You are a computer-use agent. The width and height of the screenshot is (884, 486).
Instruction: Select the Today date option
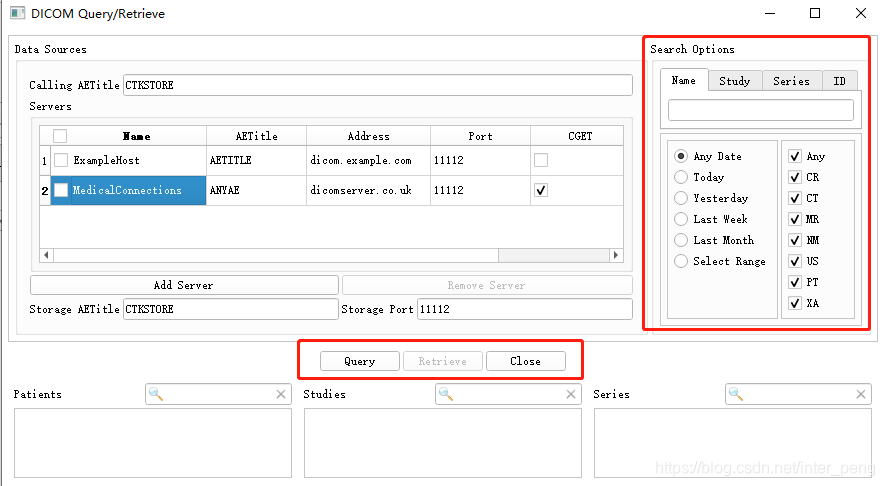[681, 177]
